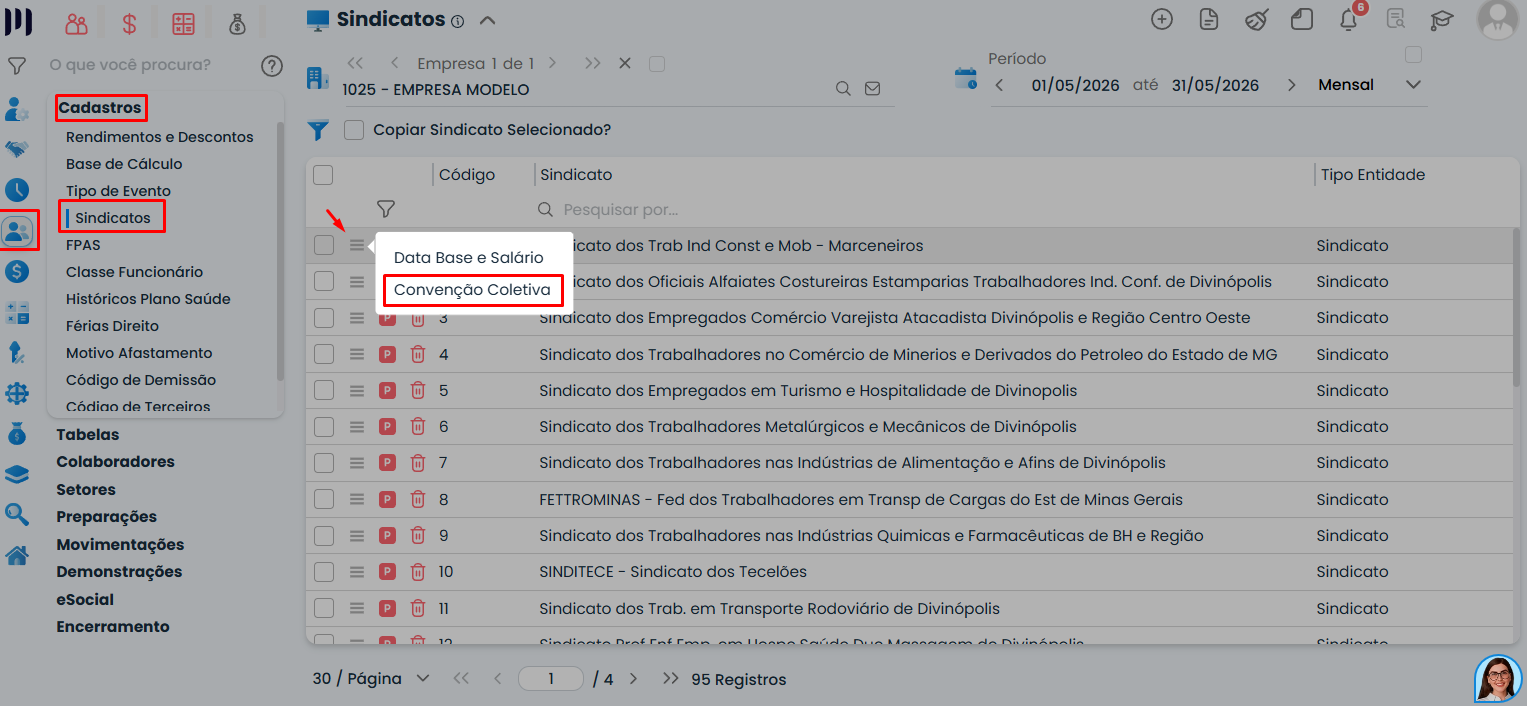Image resolution: width=1527 pixels, height=706 pixels.
Task: Open Motivo Afastamento menu item
Action: click(139, 353)
